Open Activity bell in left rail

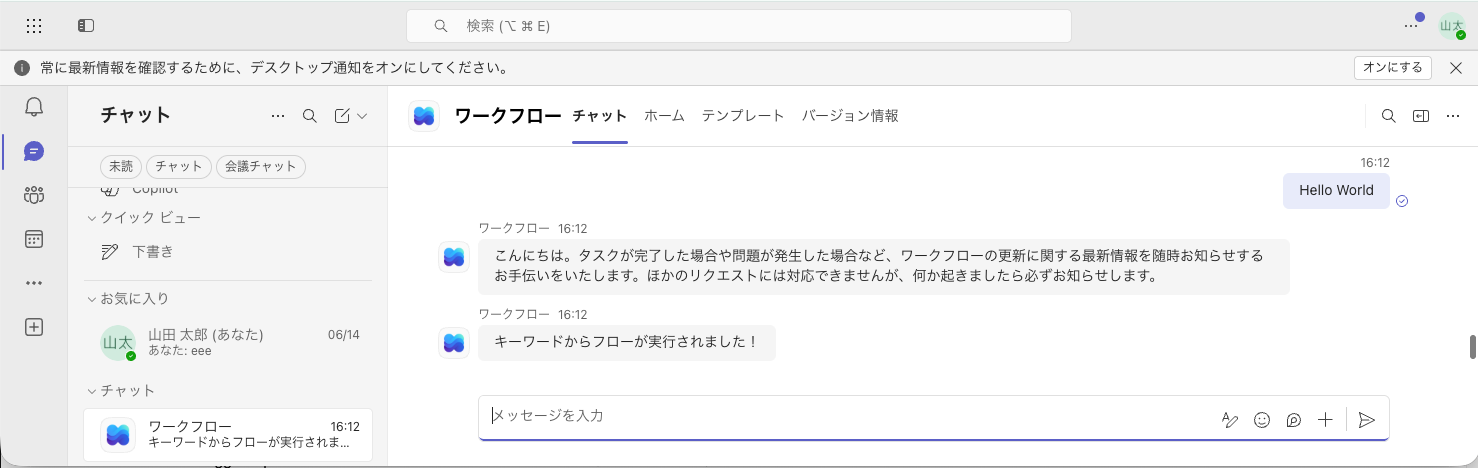coord(34,108)
